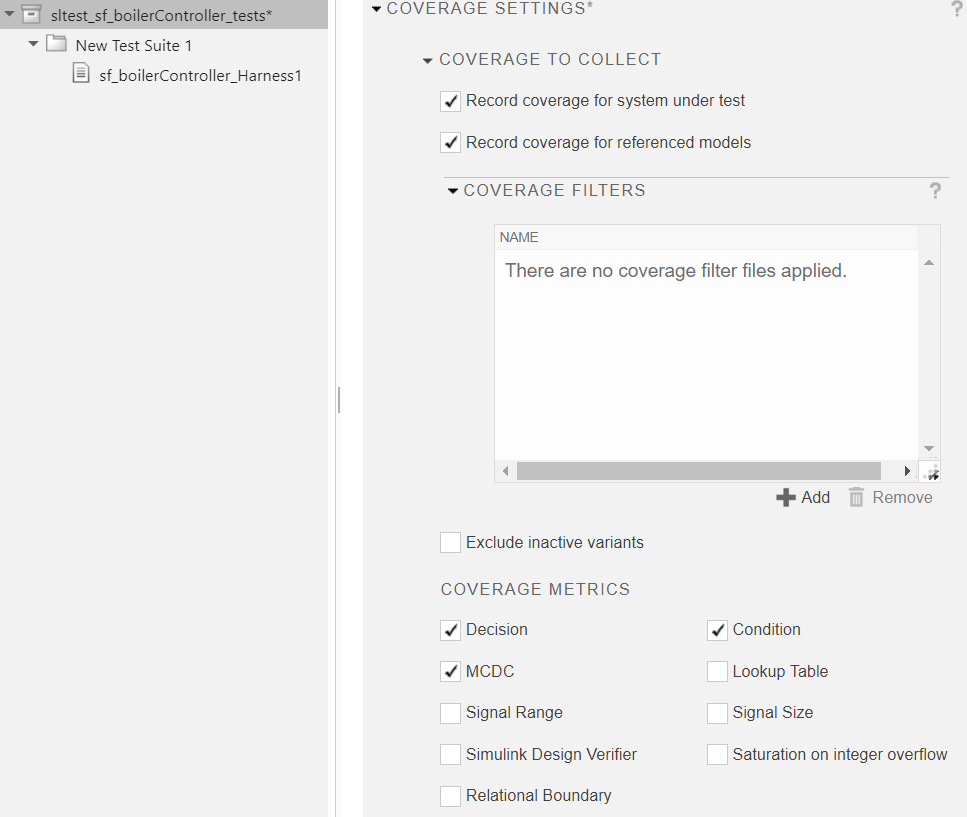The image size is (967, 817).
Task: Click the New Test Suite 1 folder icon
Action: (x=56, y=44)
